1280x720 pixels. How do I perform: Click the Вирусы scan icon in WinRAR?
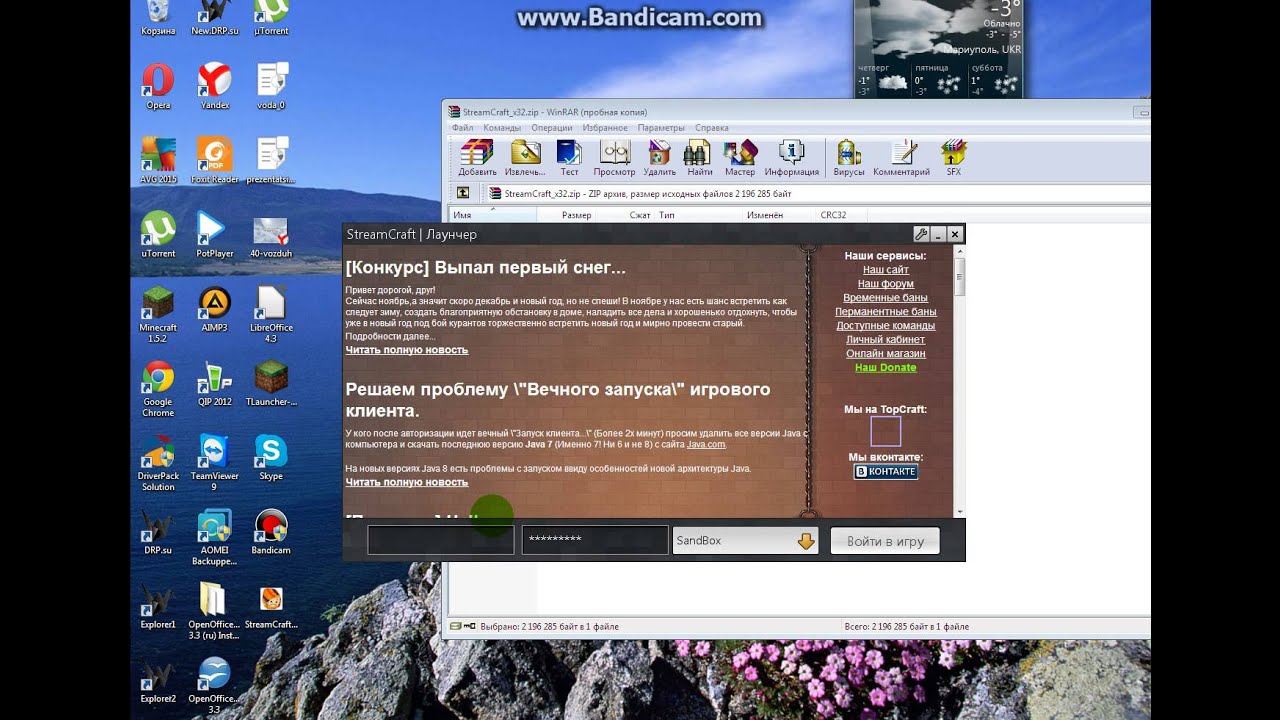[849, 158]
